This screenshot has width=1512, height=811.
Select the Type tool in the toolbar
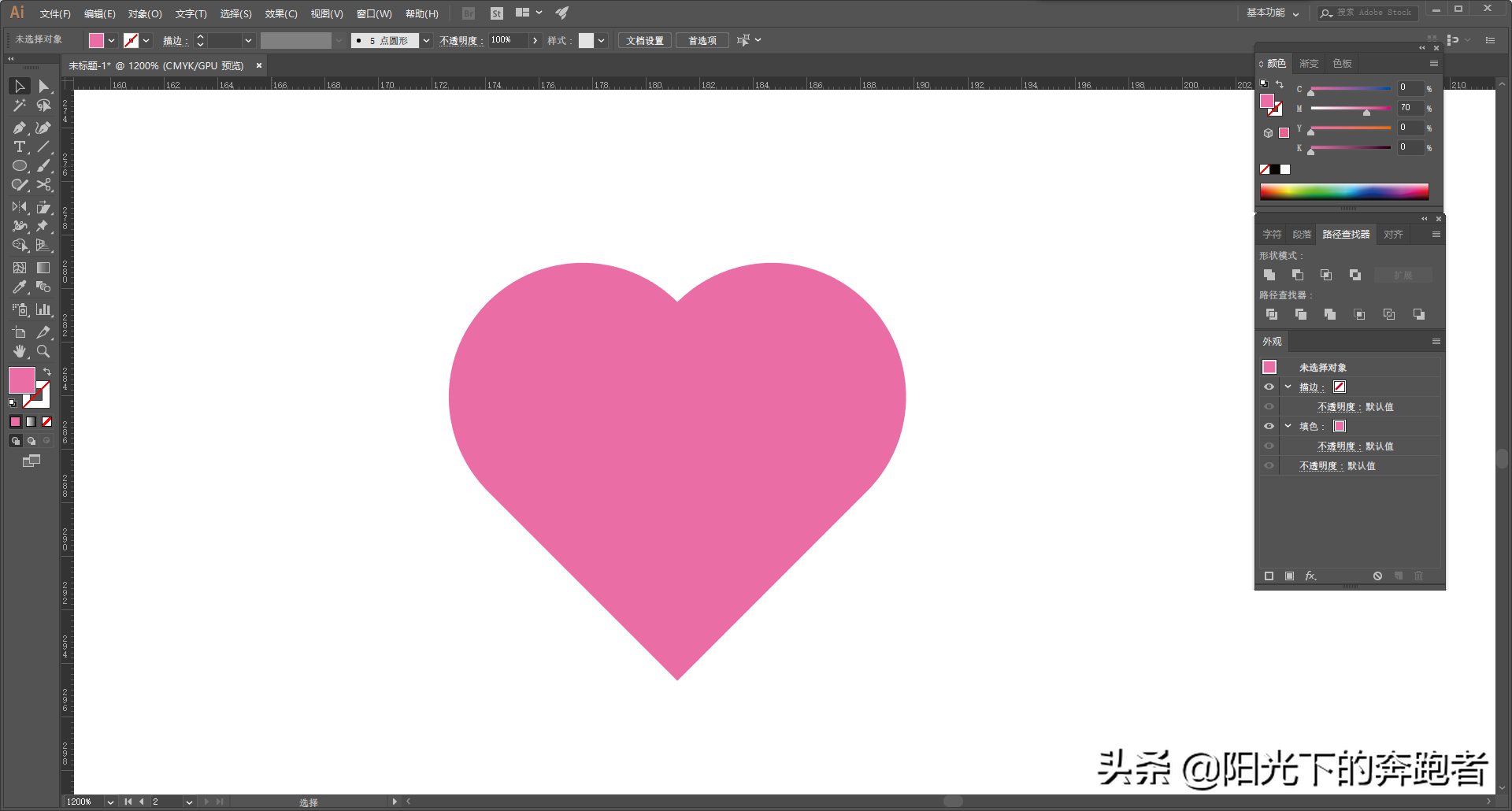point(19,147)
